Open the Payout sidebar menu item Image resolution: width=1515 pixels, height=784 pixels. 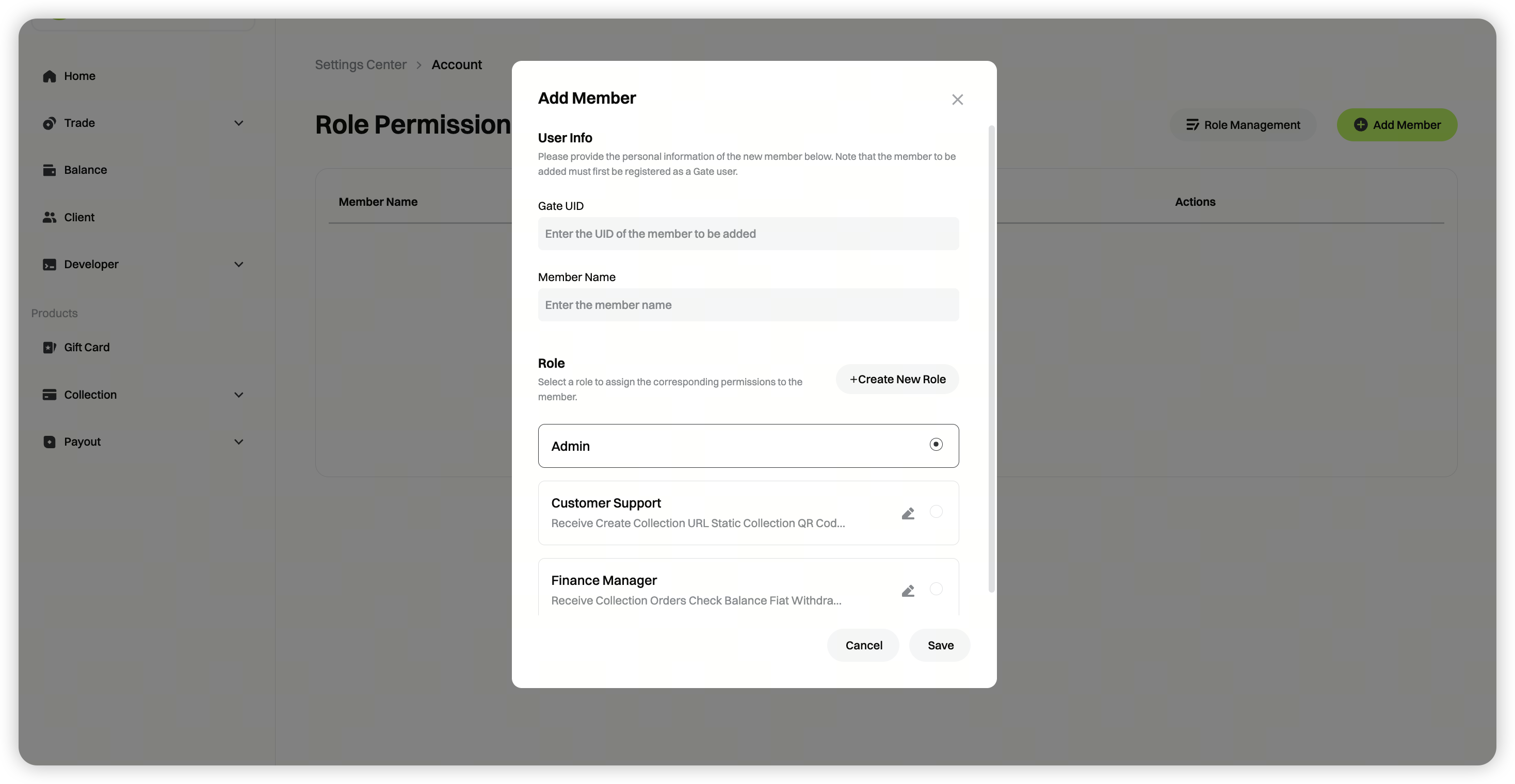click(x=83, y=442)
